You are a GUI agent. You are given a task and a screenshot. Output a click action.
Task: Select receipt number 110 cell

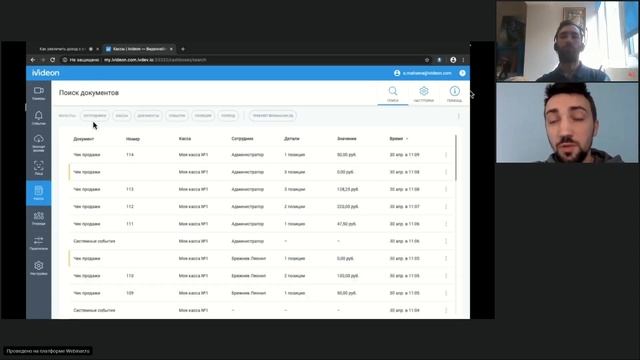pos(130,276)
